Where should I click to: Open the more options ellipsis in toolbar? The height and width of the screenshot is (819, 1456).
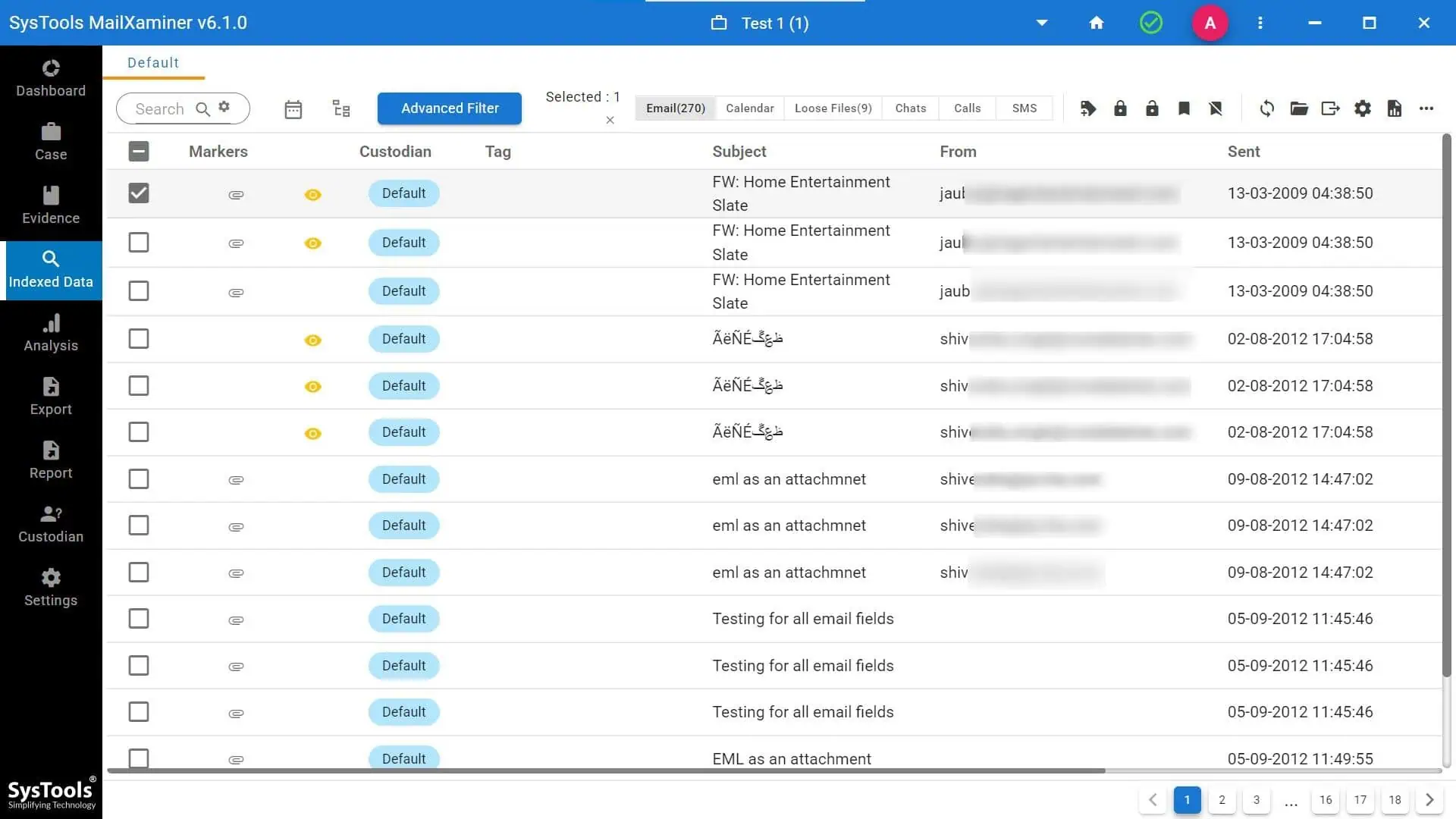click(1426, 108)
